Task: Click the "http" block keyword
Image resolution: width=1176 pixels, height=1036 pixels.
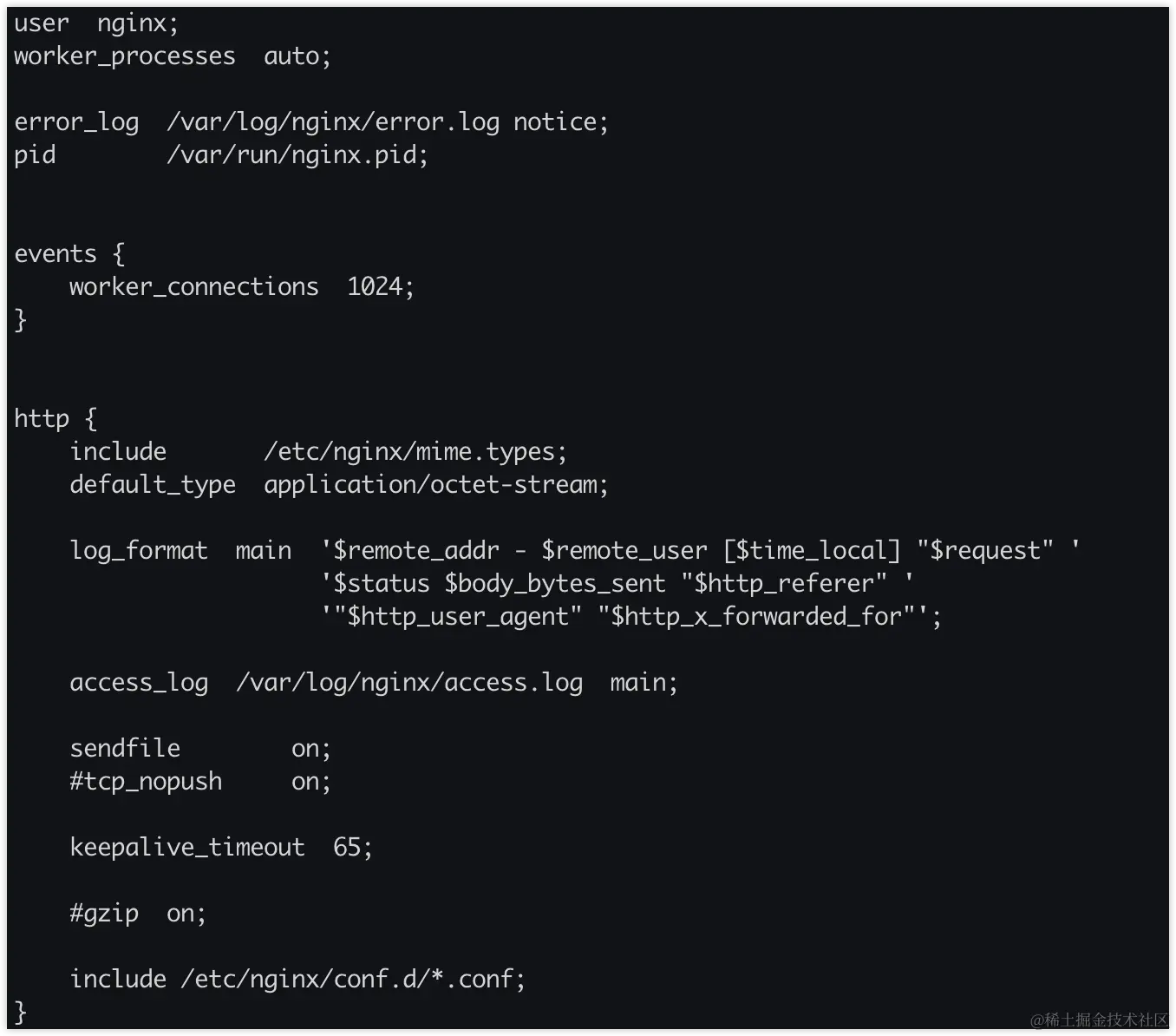Action: click(41, 419)
